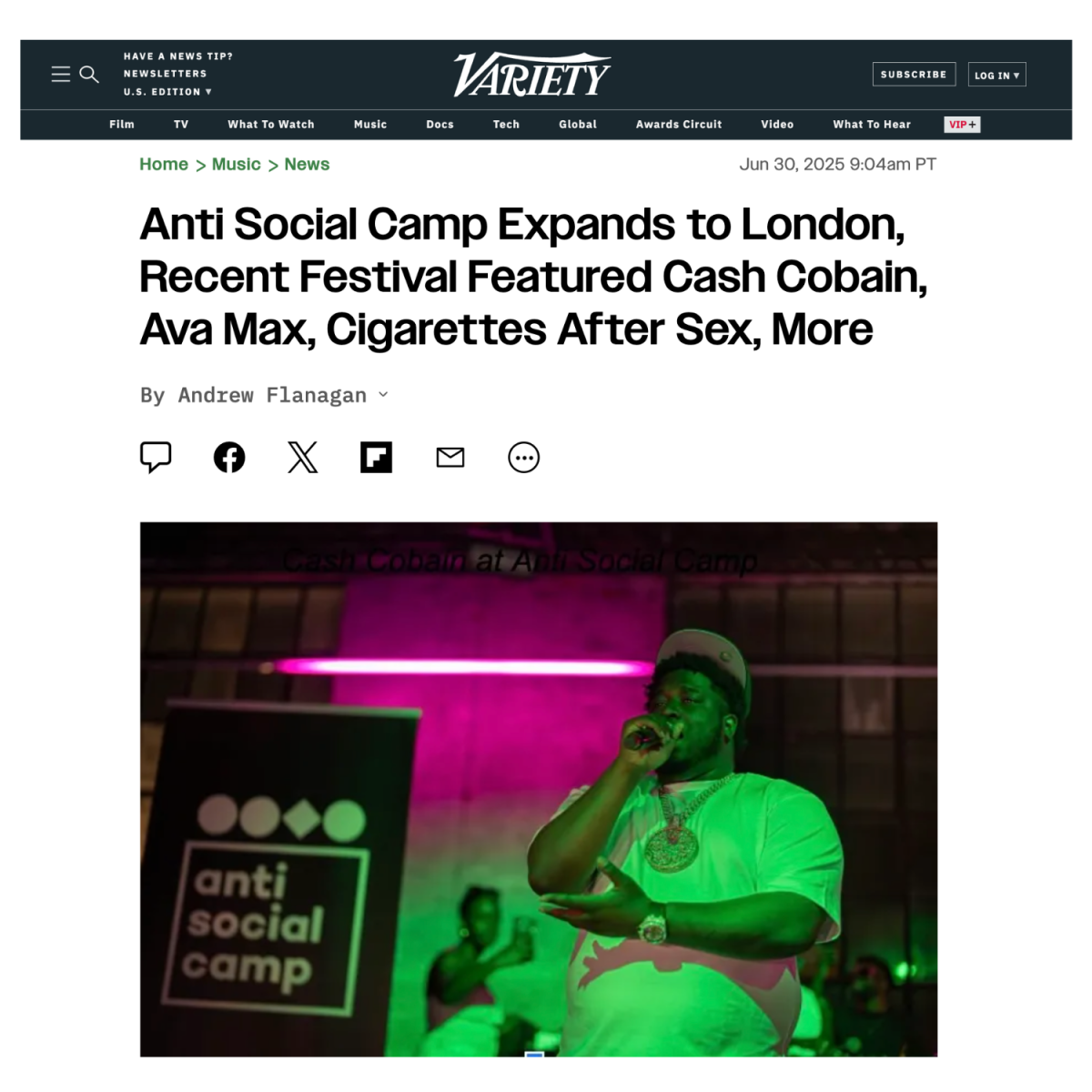The height and width of the screenshot is (1092, 1092).
Task: Expand the Andrew Flanagan author chevron
Action: click(383, 394)
